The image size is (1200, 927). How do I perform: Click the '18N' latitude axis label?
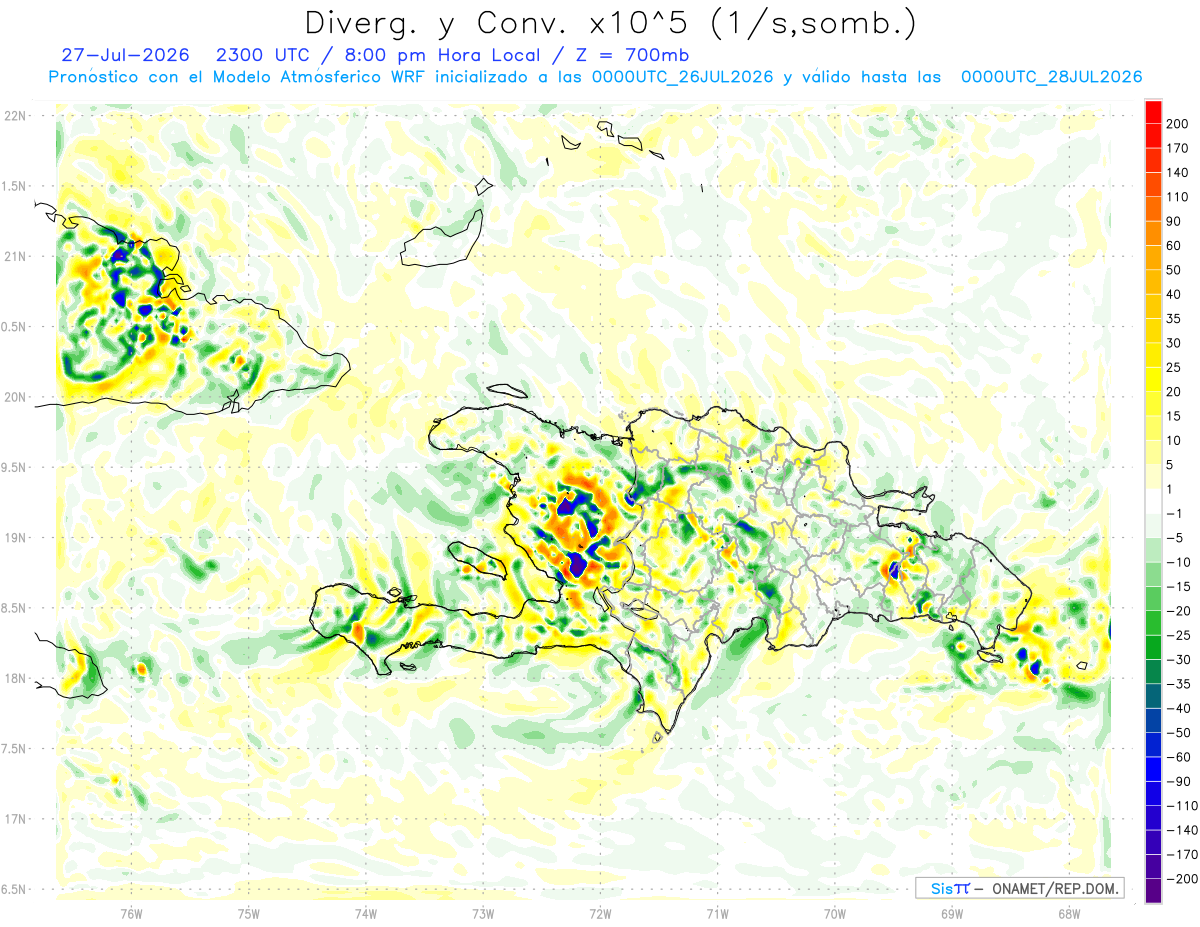point(15,679)
